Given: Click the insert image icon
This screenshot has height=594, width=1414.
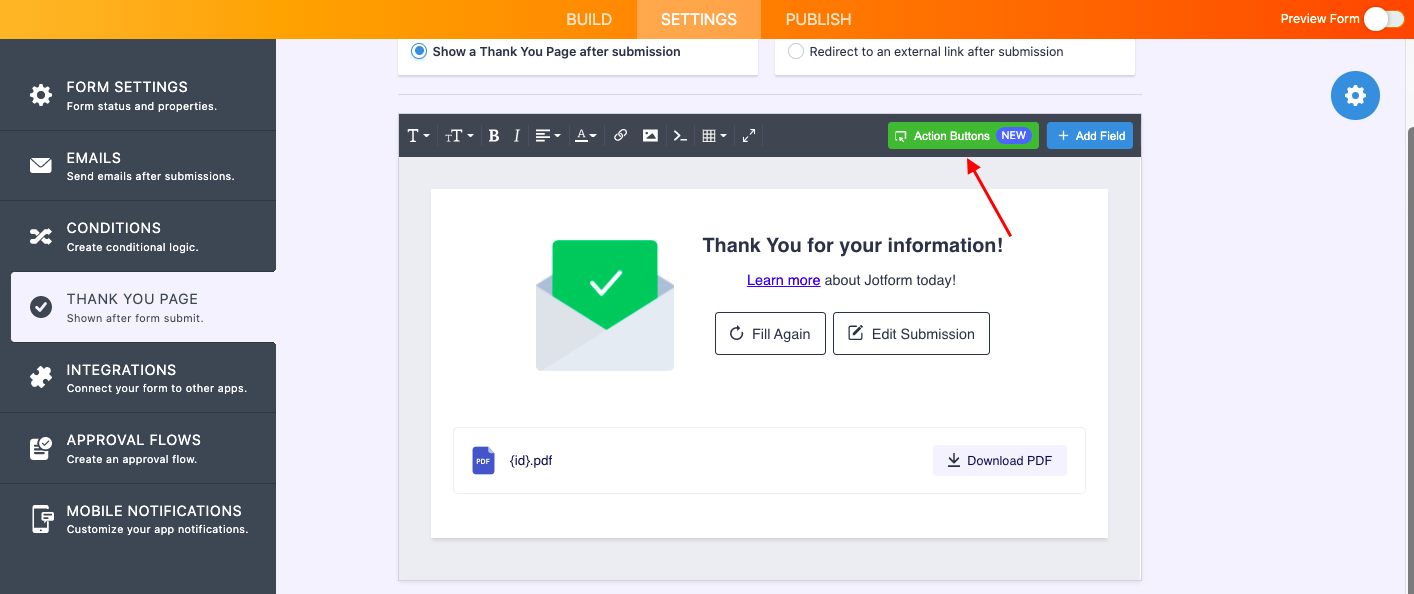Looking at the screenshot, I should tap(650, 136).
